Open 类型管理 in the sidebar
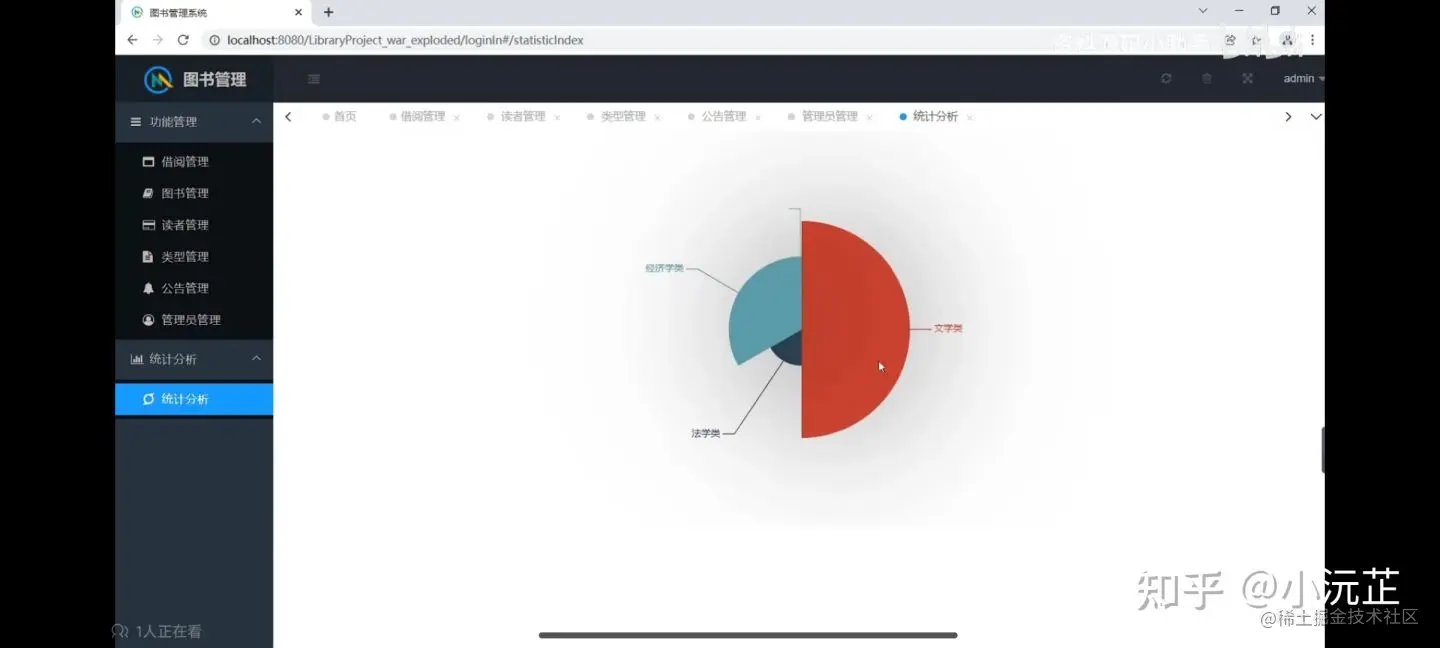The width and height of the screenshot is (1440, 648). (x=194, y=257)
